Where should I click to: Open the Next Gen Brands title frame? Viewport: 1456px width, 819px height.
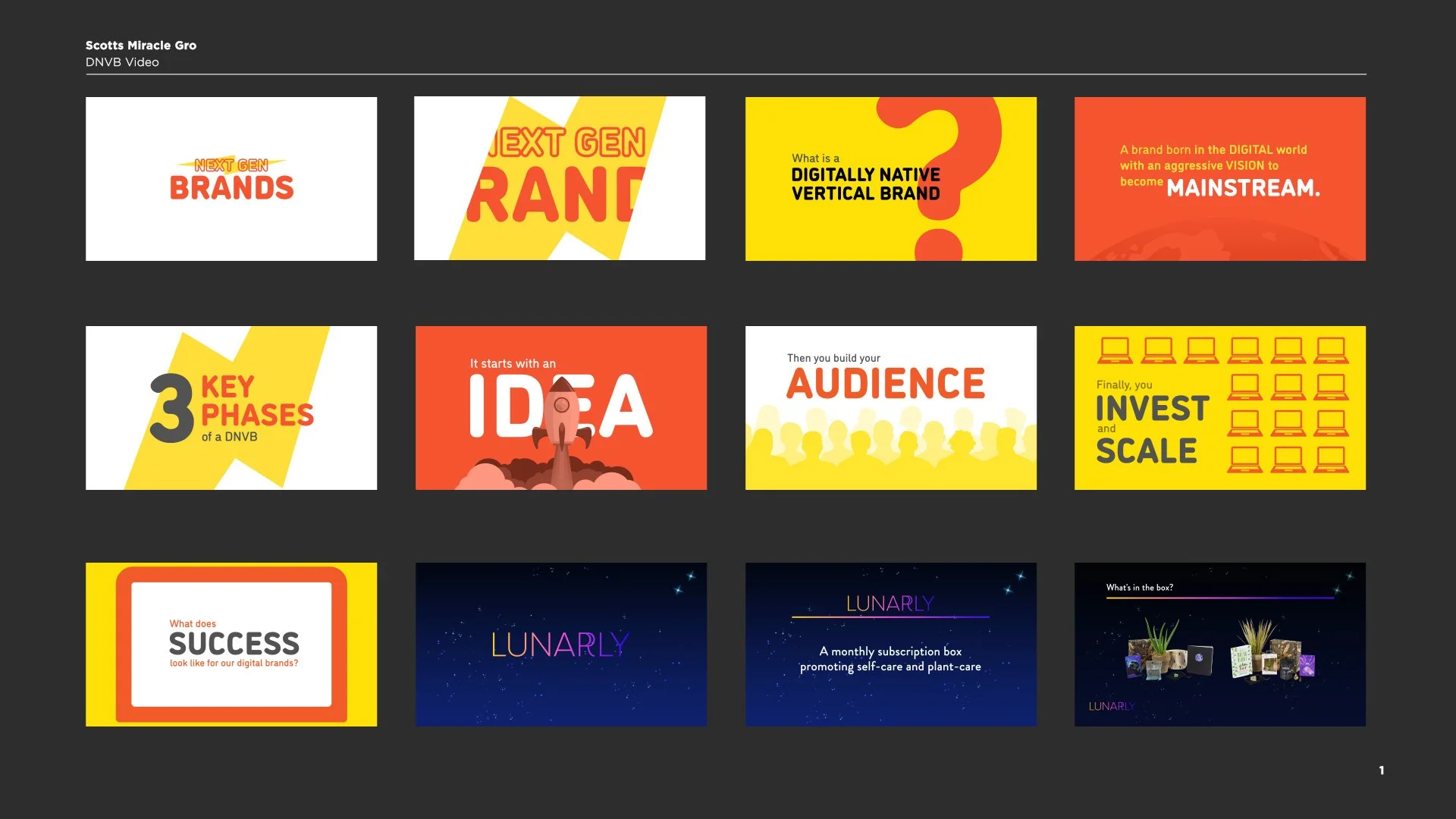click(231, 179)
